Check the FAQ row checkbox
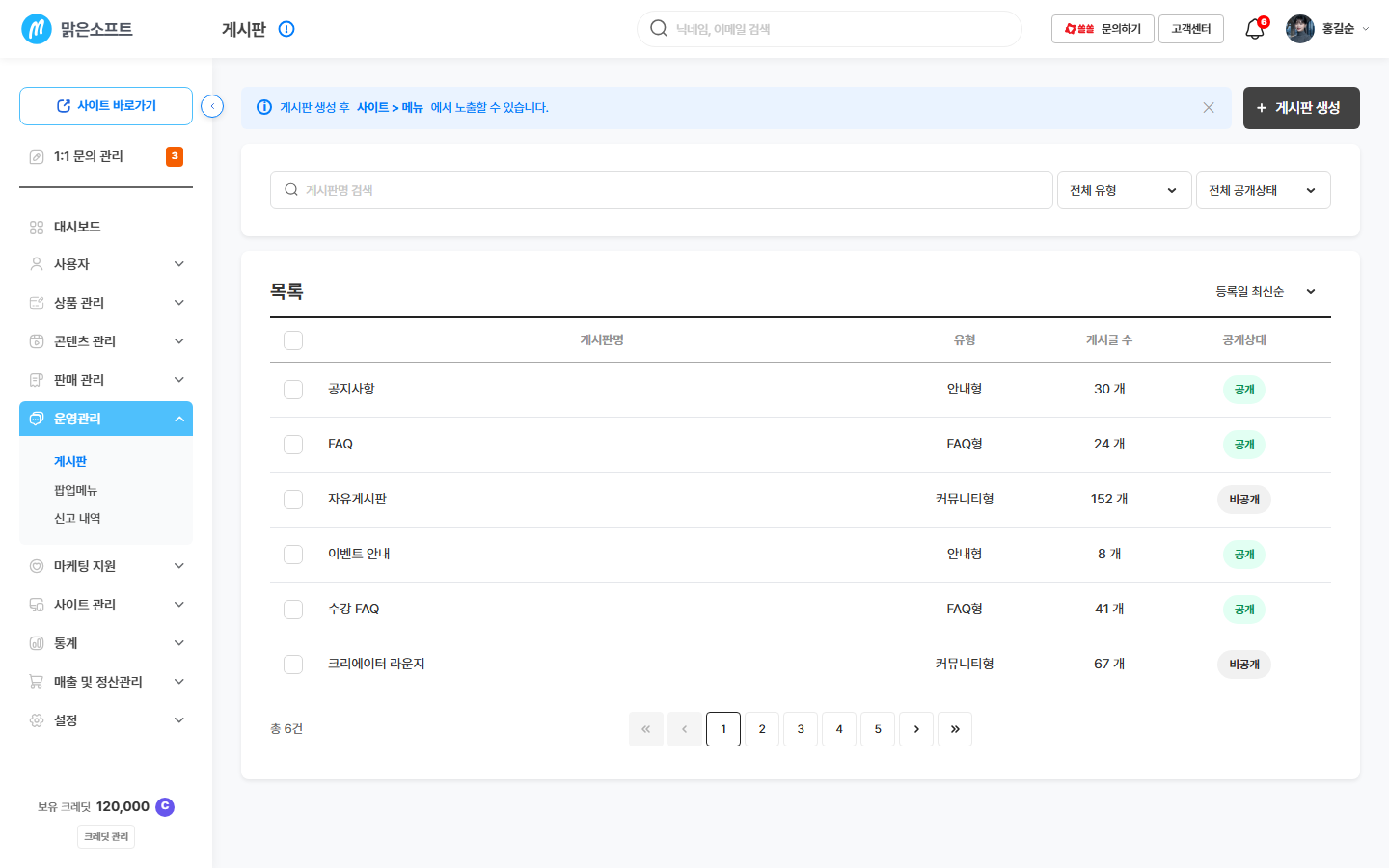Image resolution: width=1389 pixels, height=868 pixels. pyautogui.click(x=293, y=445)
